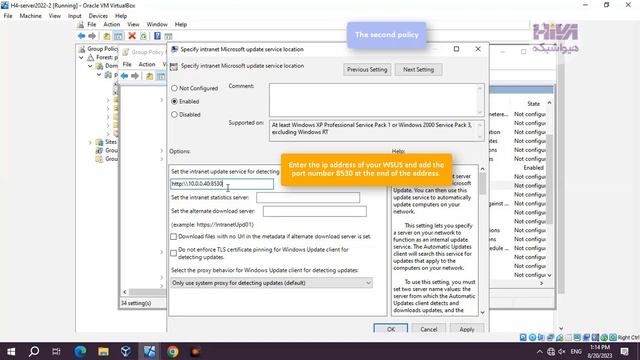The width and height of the screenshot is (640, 360).
Task: Click the alternate download server field
Action: 315,211
